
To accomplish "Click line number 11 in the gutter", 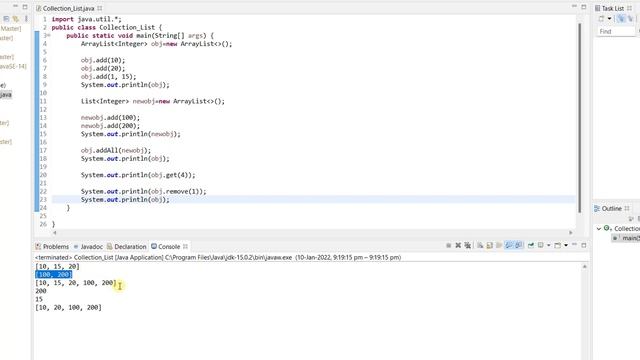I will click(43, 101).
